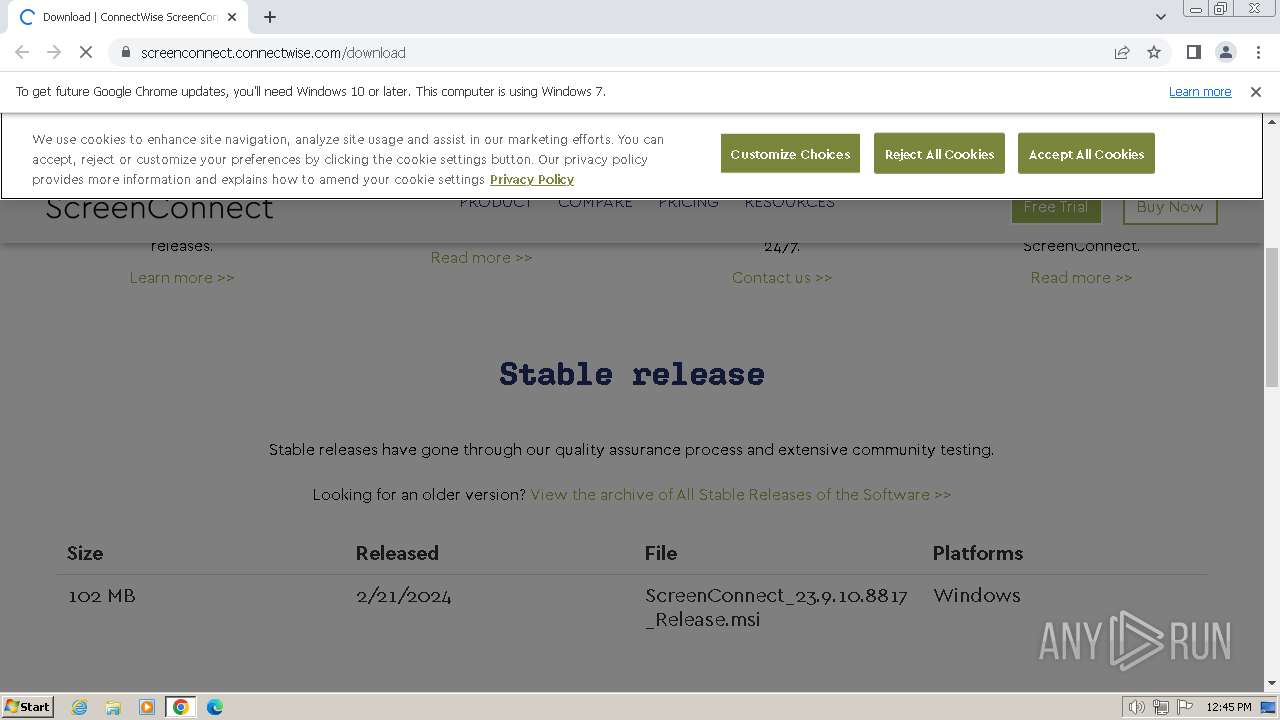Click the ScreenConnect logo

pos(159,209)
